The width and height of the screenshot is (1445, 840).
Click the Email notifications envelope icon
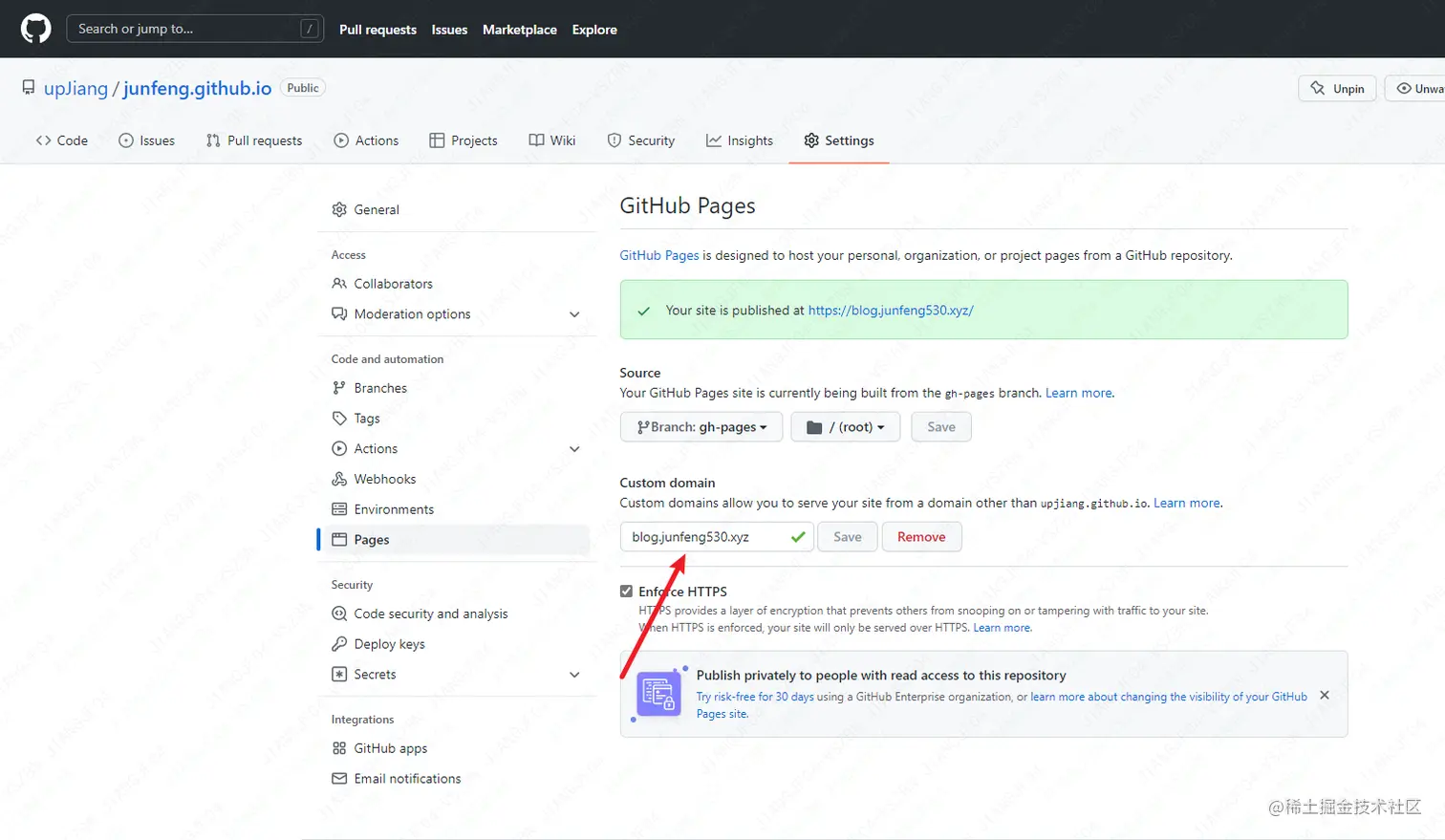[339, 779]
